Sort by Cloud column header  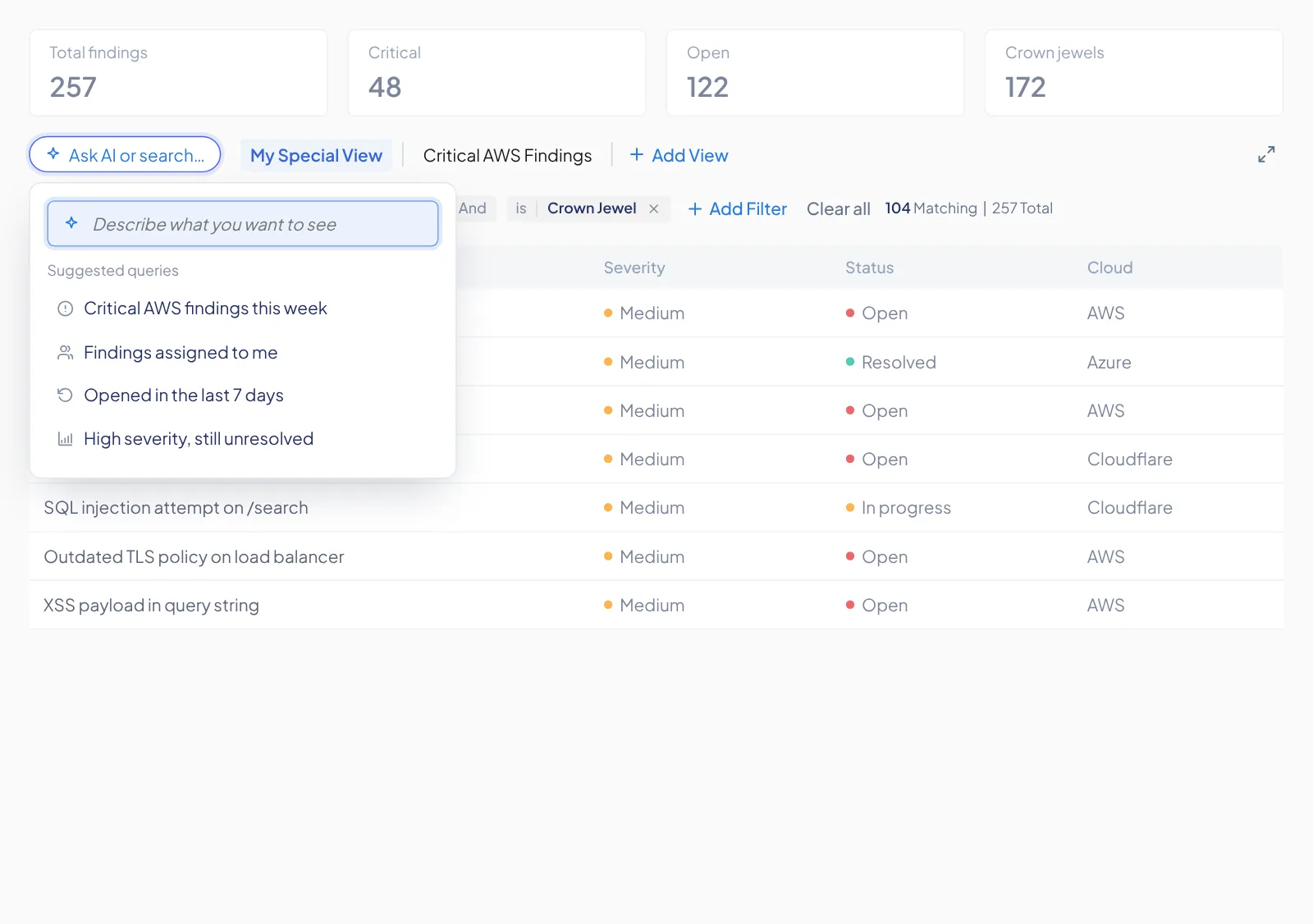tap(1109, 268)
